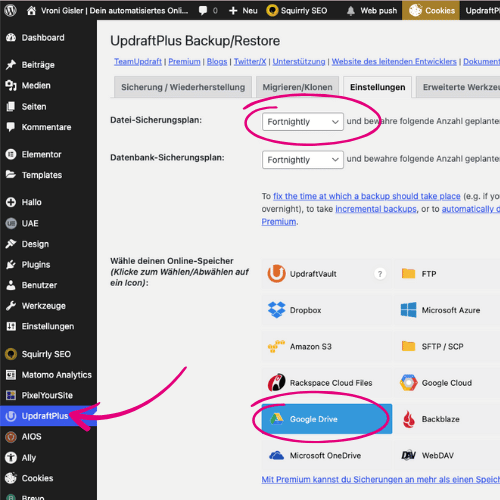
Task: Select SFTP / SCP storage option
Action: [447, 346]
